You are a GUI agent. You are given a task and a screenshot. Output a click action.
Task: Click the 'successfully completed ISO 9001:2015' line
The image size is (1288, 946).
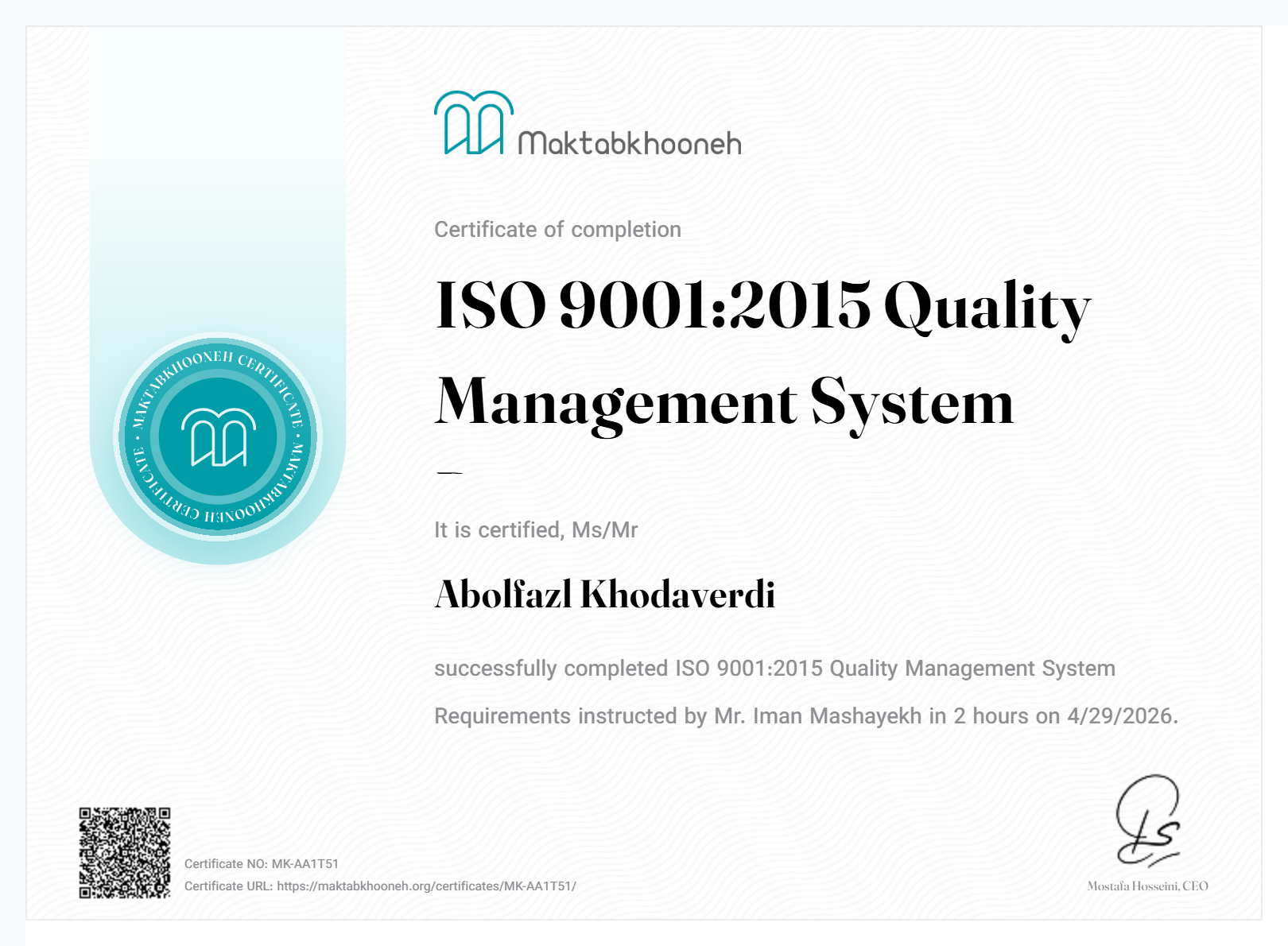[774, 669]
